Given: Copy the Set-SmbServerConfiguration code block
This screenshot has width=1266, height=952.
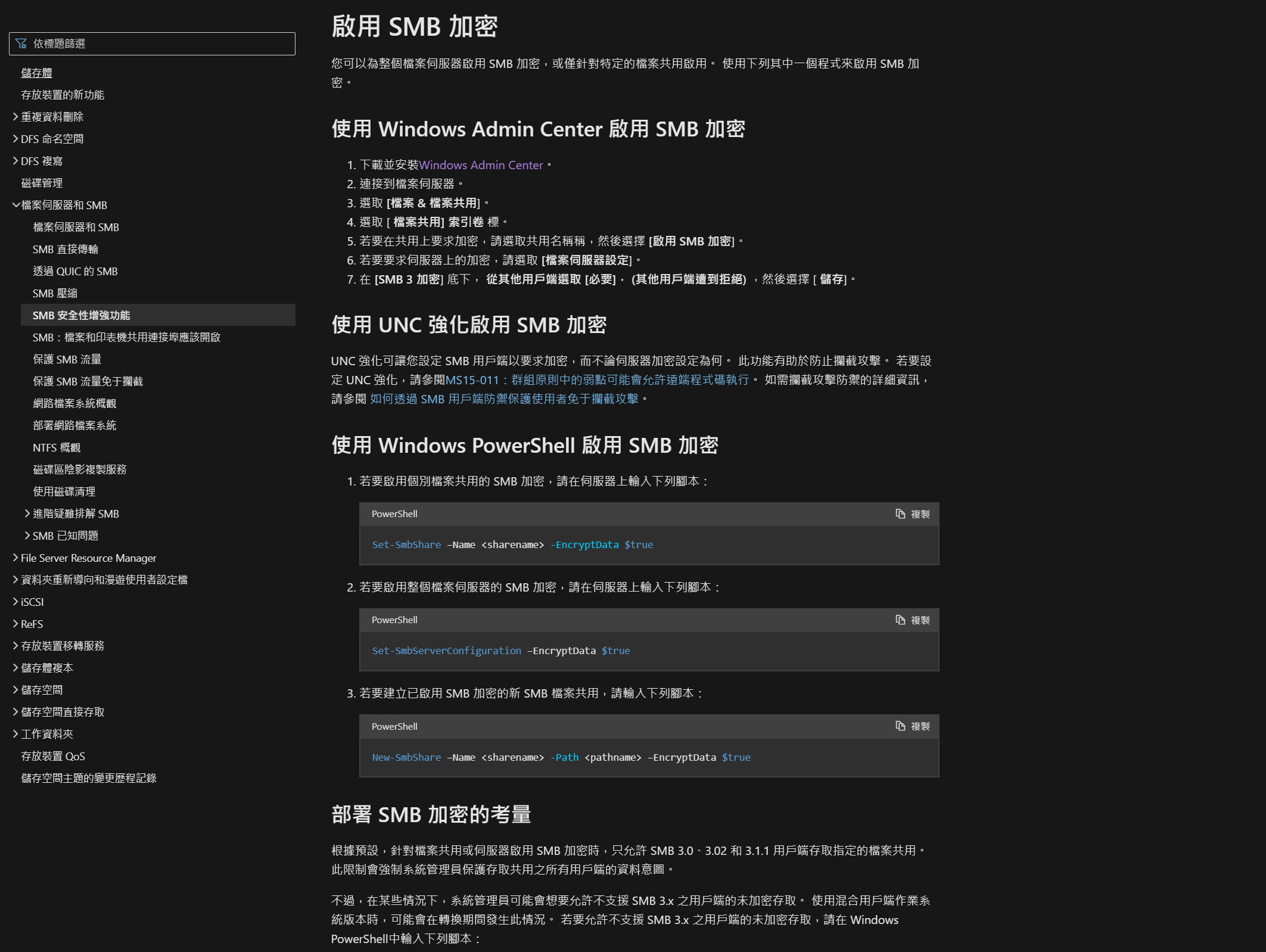Looking at the screenshot, I should (x=913, y=620).
